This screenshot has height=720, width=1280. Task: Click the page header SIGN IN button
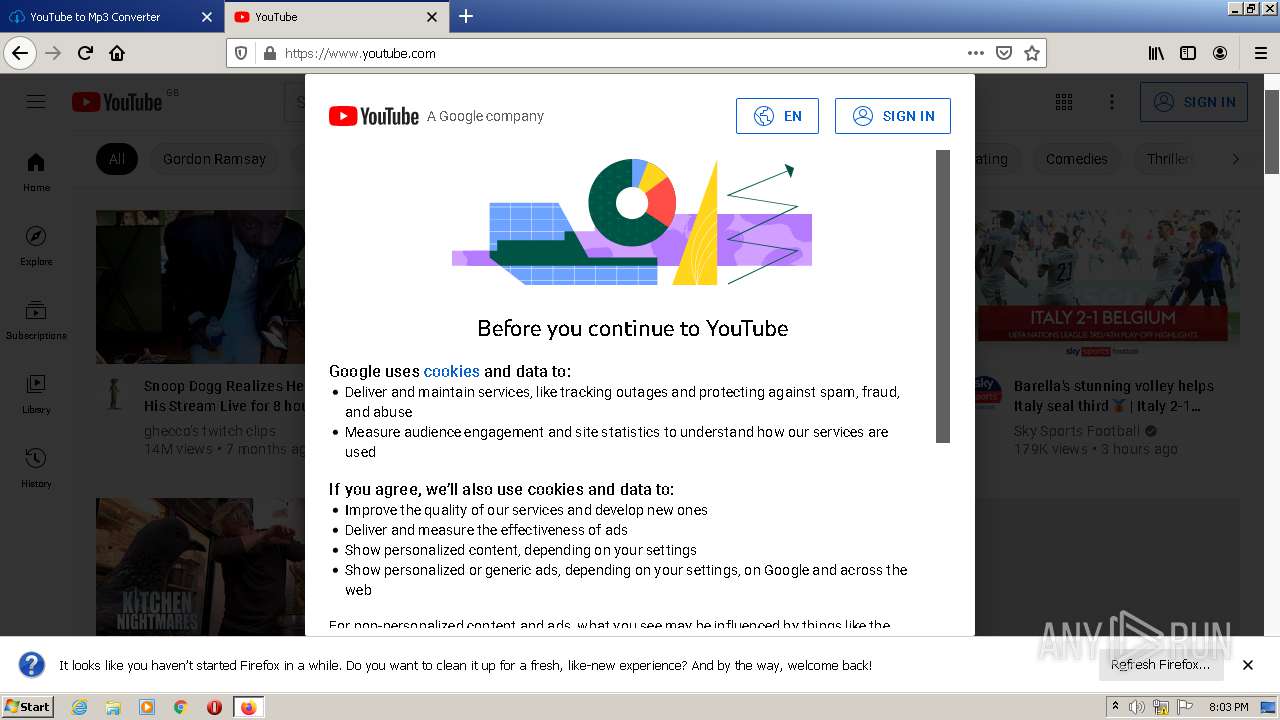coord(1194,102)
